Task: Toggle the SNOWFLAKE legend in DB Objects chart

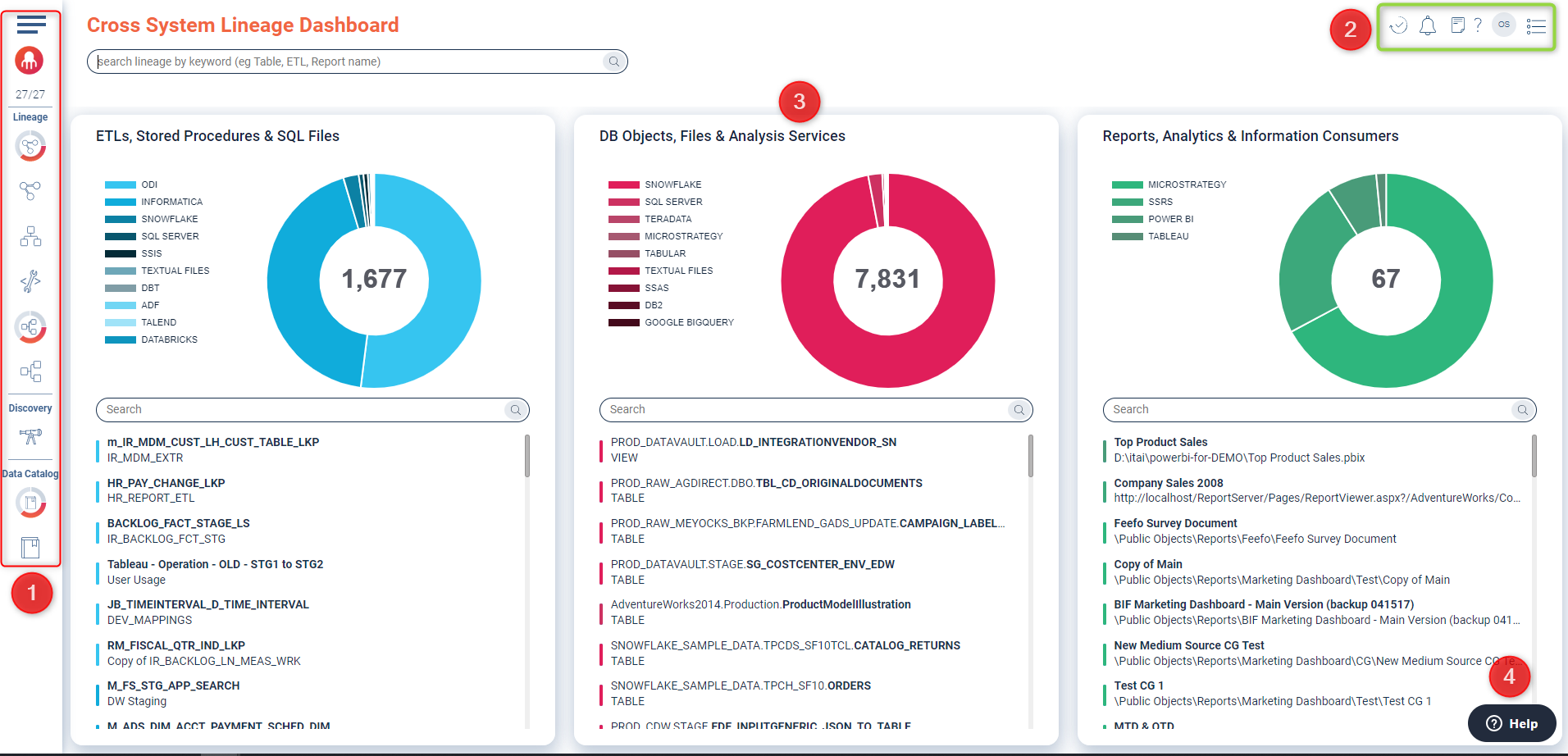Action: click(x=672, y=184)
